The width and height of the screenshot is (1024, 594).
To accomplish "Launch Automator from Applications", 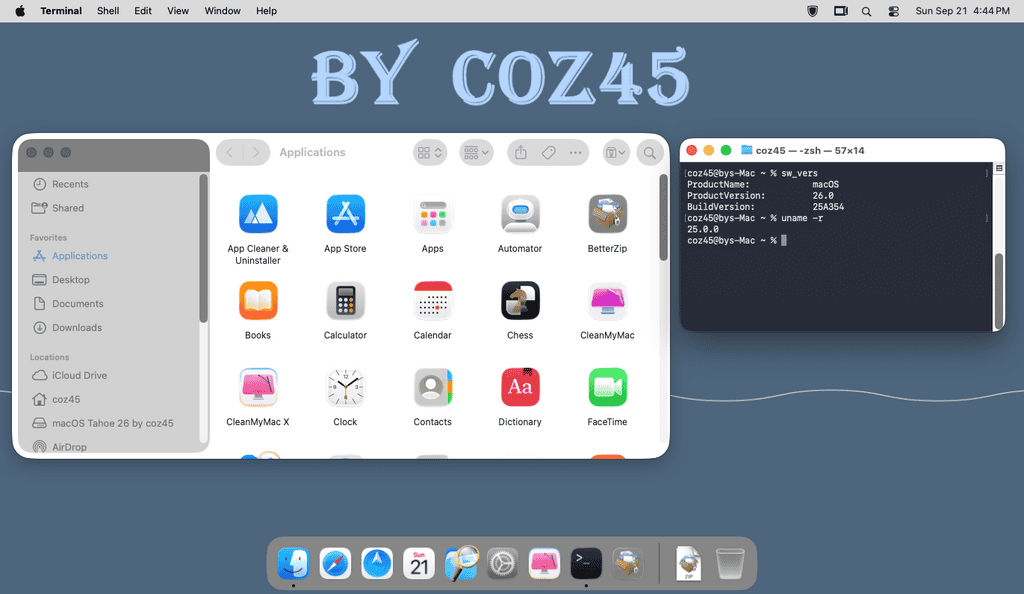I will (x=520, y=214).
